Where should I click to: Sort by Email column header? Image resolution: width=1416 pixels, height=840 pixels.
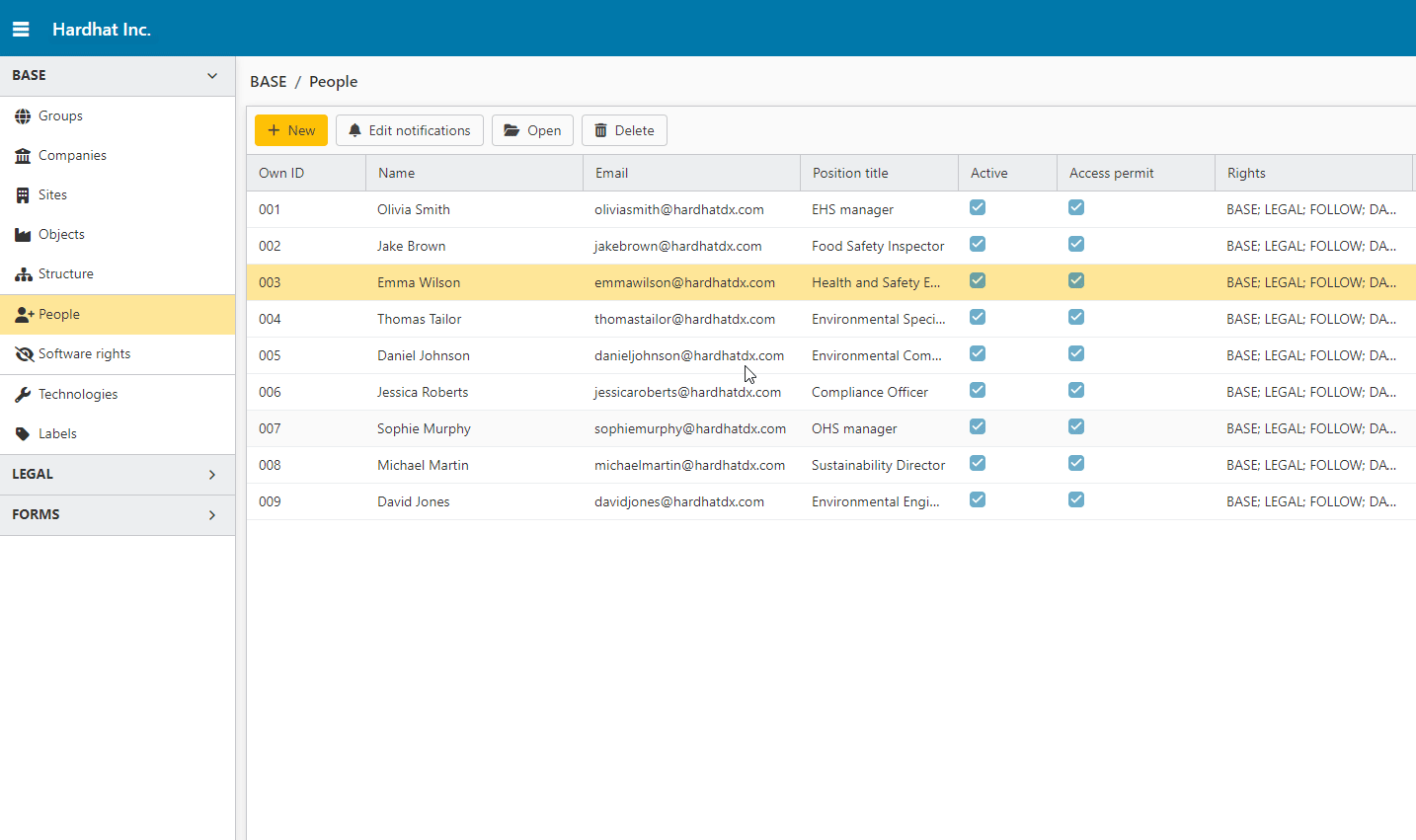pyautogui.click(x=691, y=173)
